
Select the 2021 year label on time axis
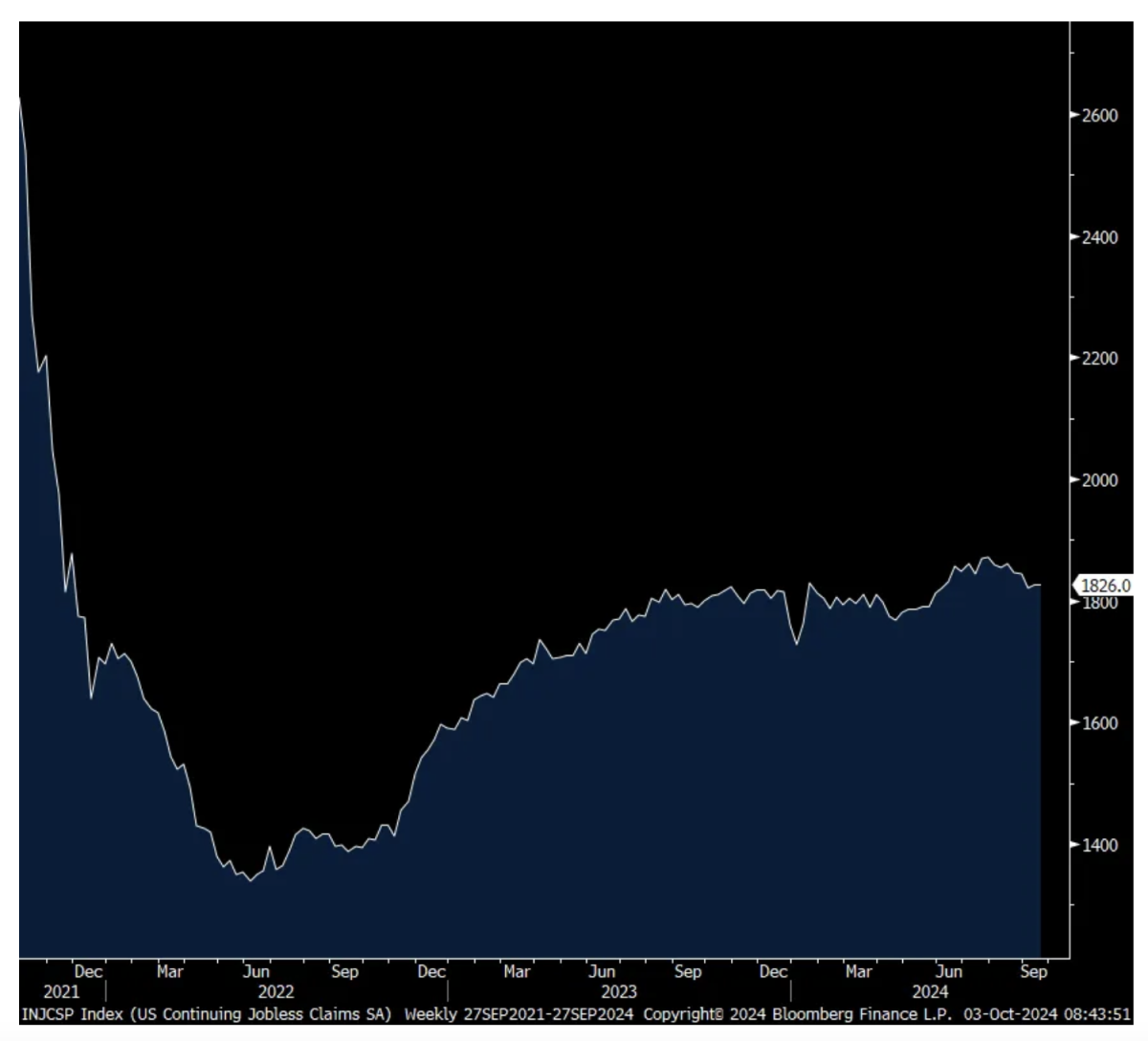62,991
